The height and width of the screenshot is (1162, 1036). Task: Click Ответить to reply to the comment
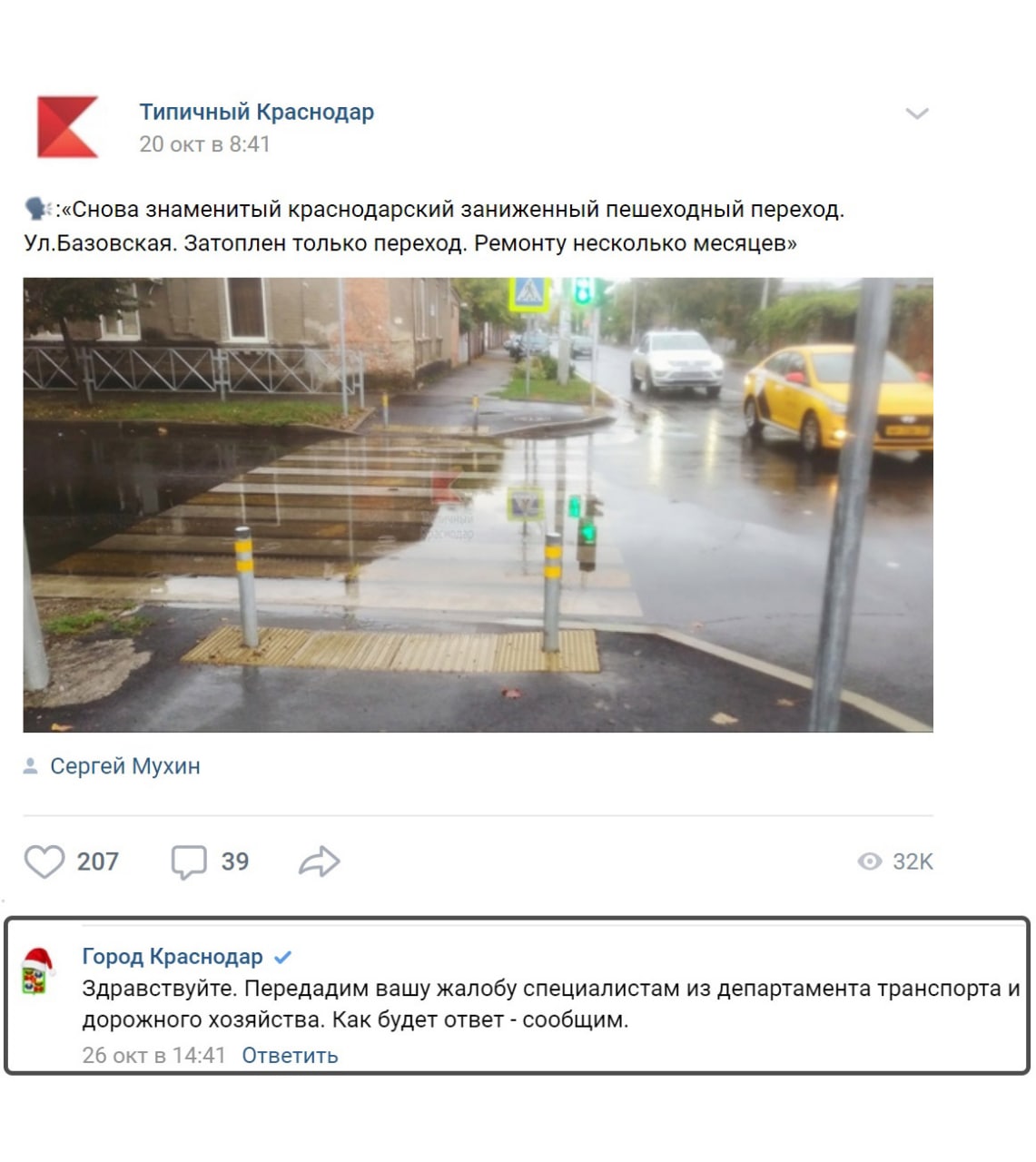[290, 1055]
